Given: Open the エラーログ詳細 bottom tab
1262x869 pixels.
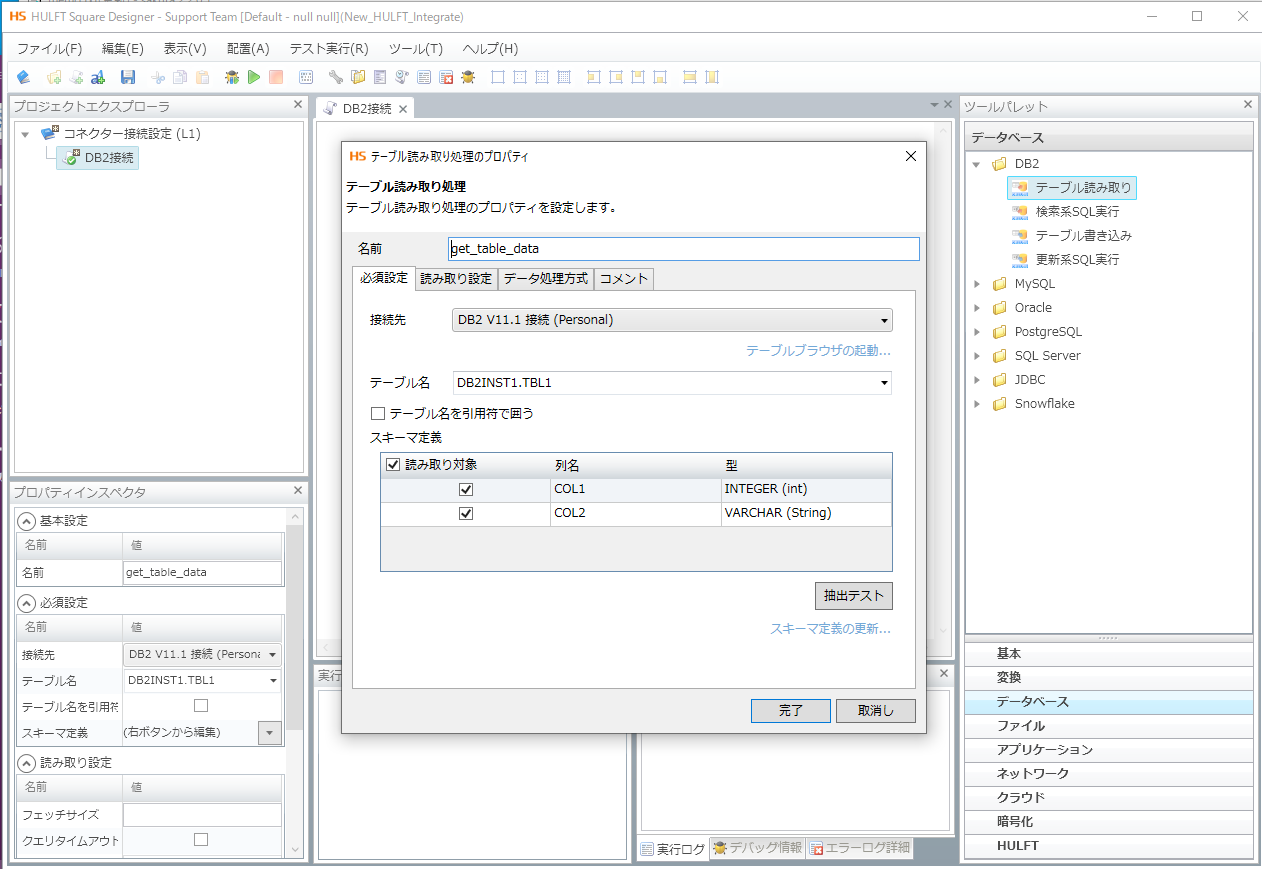Looking at the screenshot, I should pos(860,848).
